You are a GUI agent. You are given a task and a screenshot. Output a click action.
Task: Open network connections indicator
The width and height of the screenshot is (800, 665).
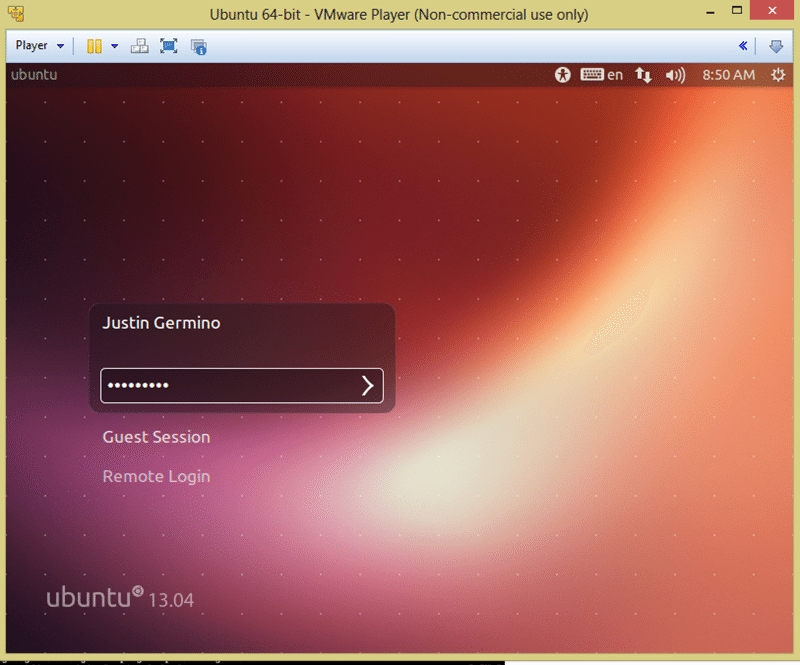[x=643, y=75]
